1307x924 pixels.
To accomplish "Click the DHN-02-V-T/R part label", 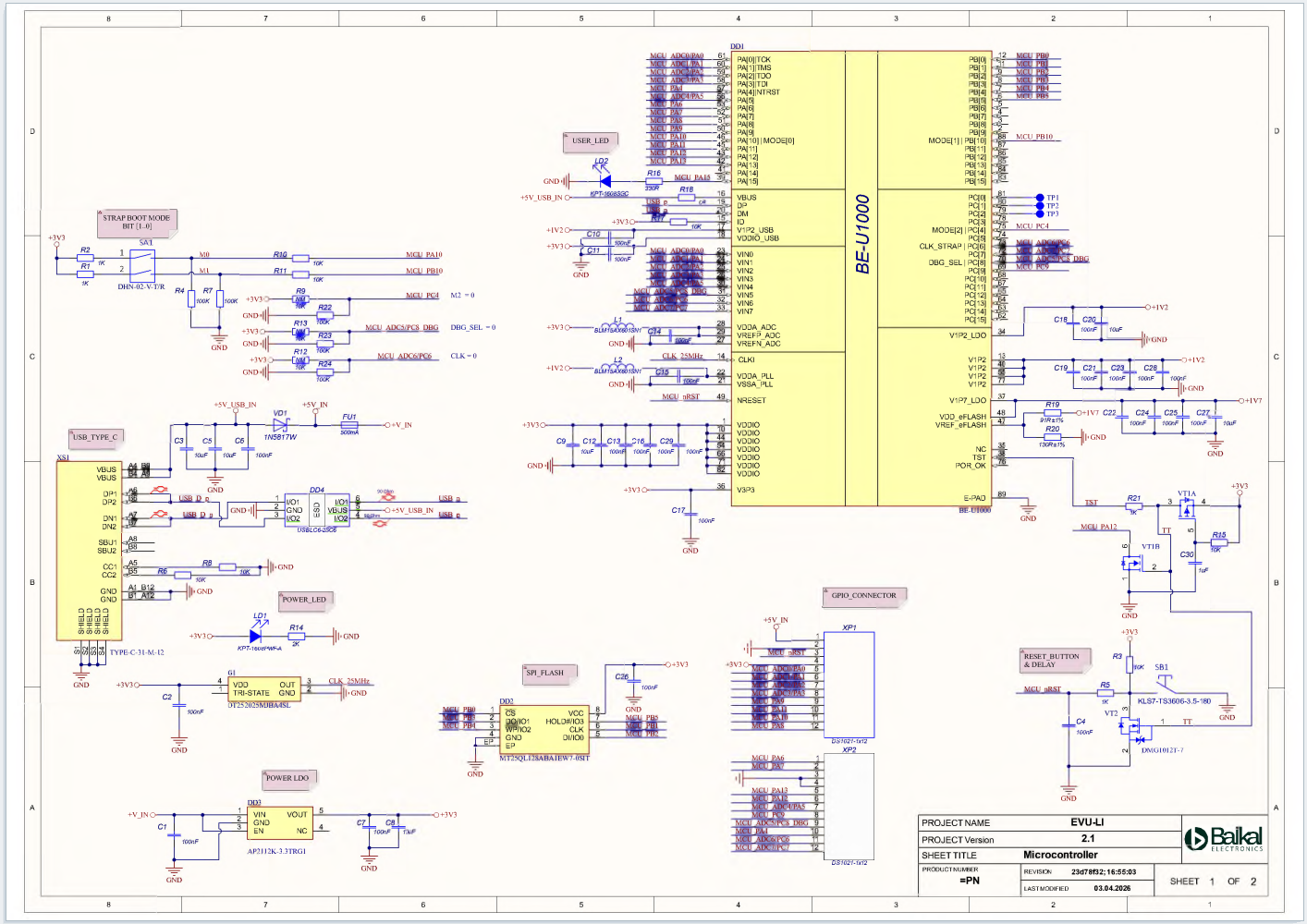I will [141, 287].
